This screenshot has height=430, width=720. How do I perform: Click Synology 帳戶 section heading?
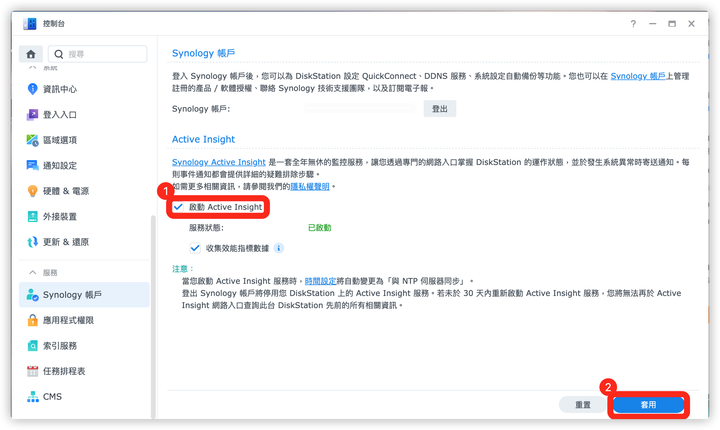click(x=203, y=53)
